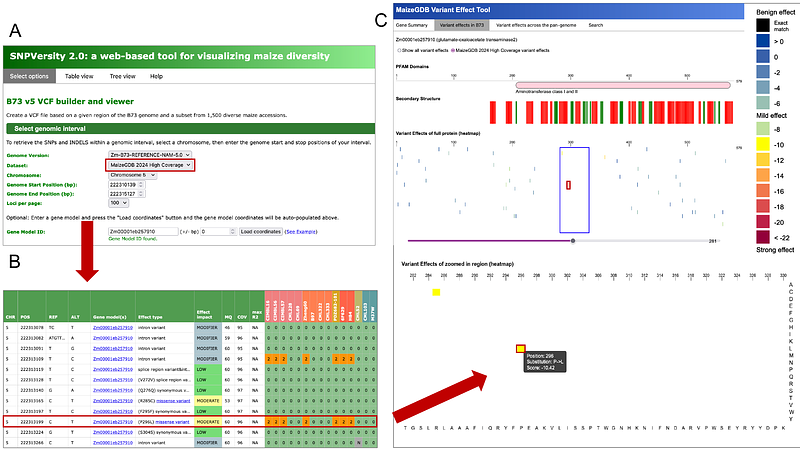
Task: Open the missense variant link for R285C
Action: (173, 401)
